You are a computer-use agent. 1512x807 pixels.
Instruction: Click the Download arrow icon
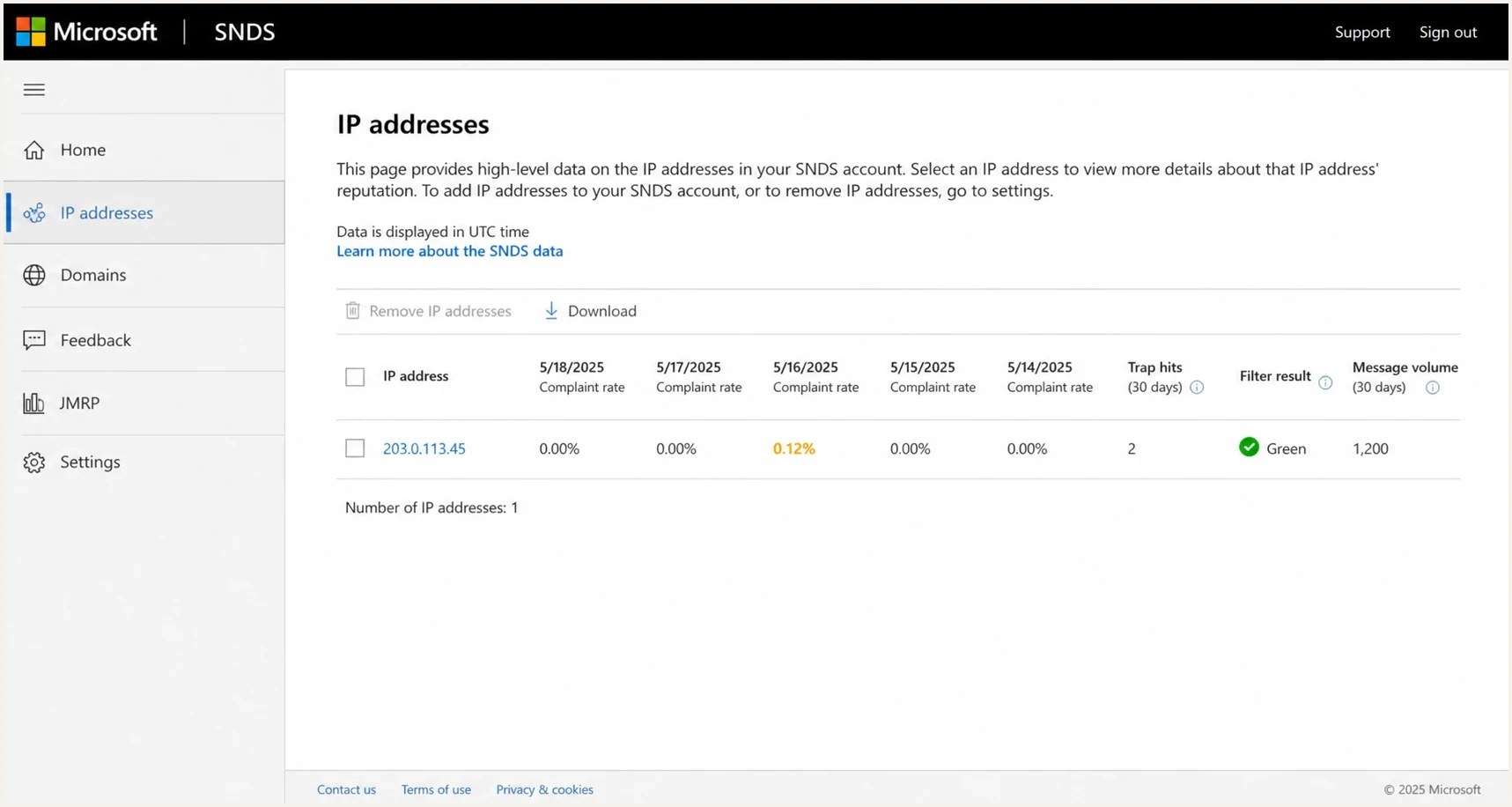click(x=551, y=310)
